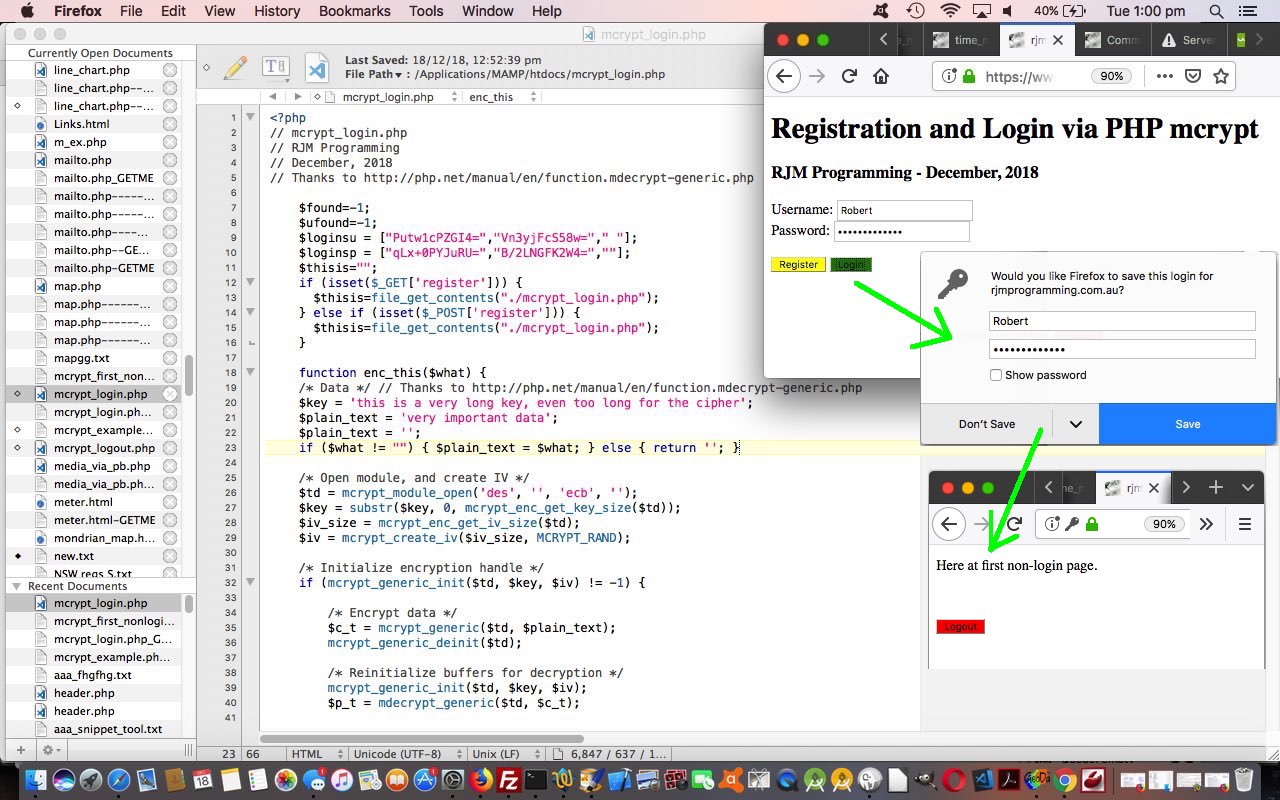1280x800 pixels.
Task: Go back in top Firefox window
Action: 784,77
